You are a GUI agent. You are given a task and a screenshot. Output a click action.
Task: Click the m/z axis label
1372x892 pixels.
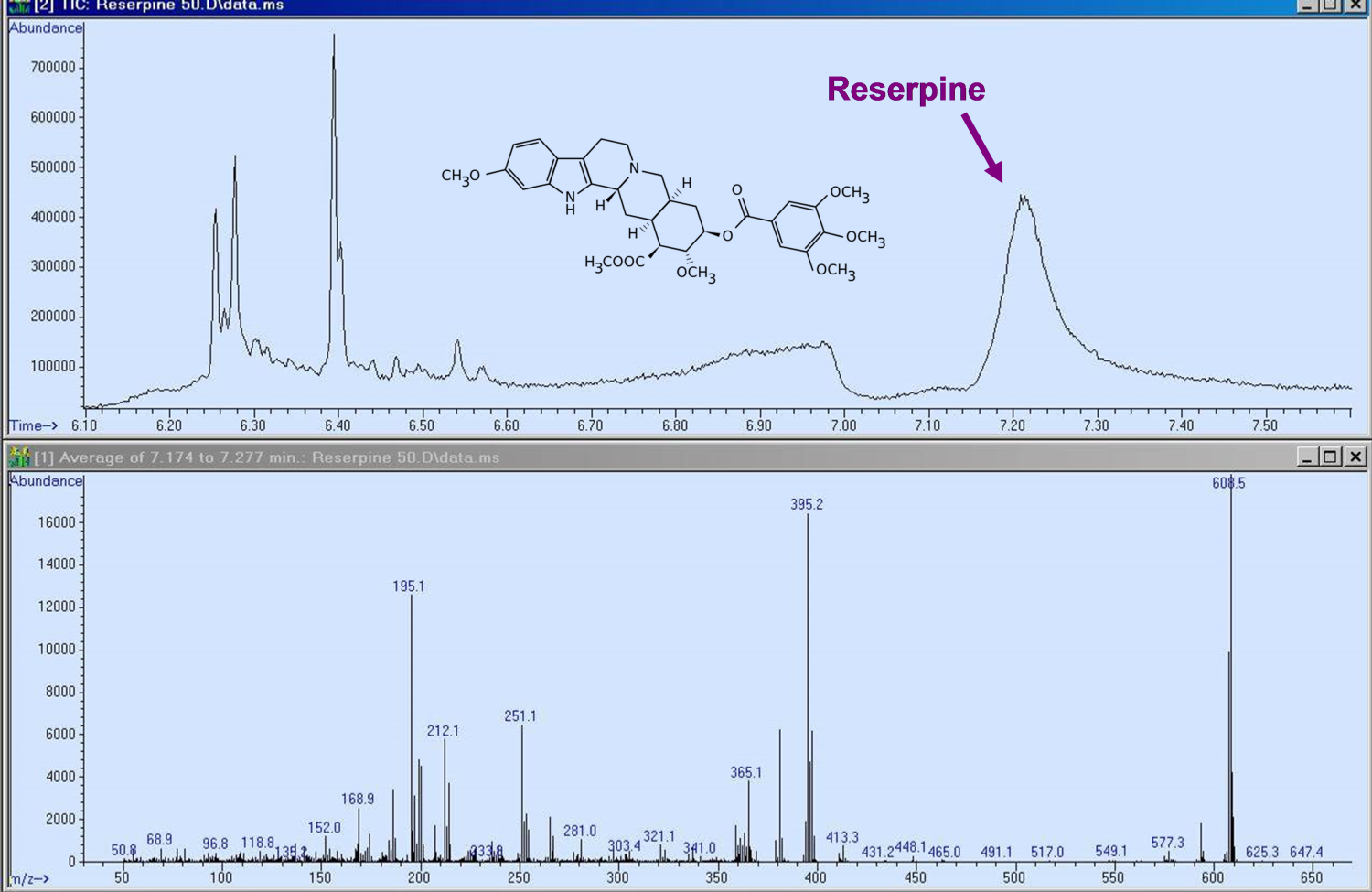(29, 878)
